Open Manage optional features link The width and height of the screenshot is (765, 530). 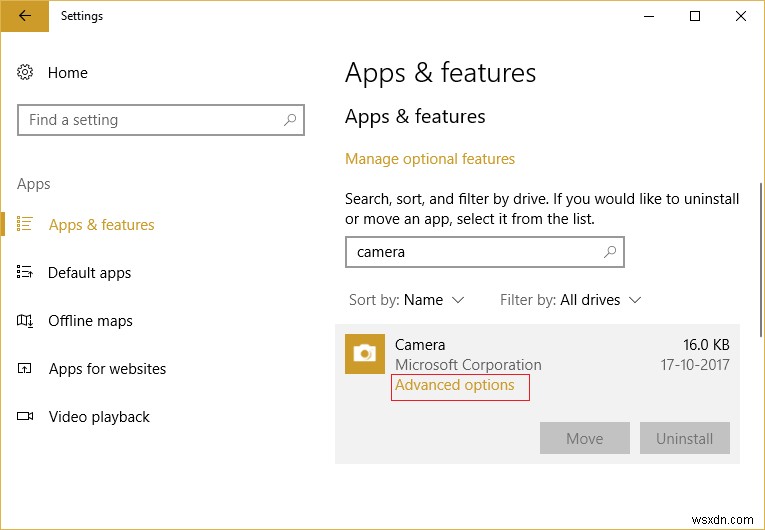[430, 159]
